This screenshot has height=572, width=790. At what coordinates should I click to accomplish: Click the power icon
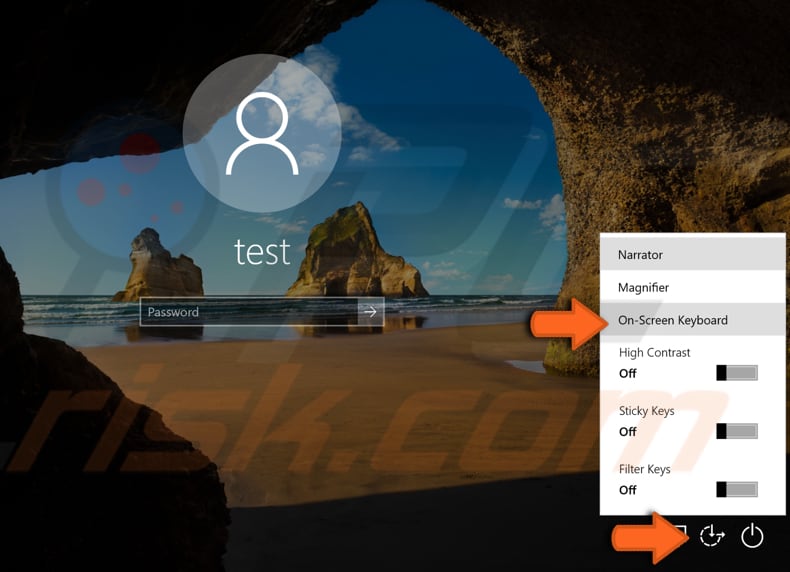tap(752, 535)
